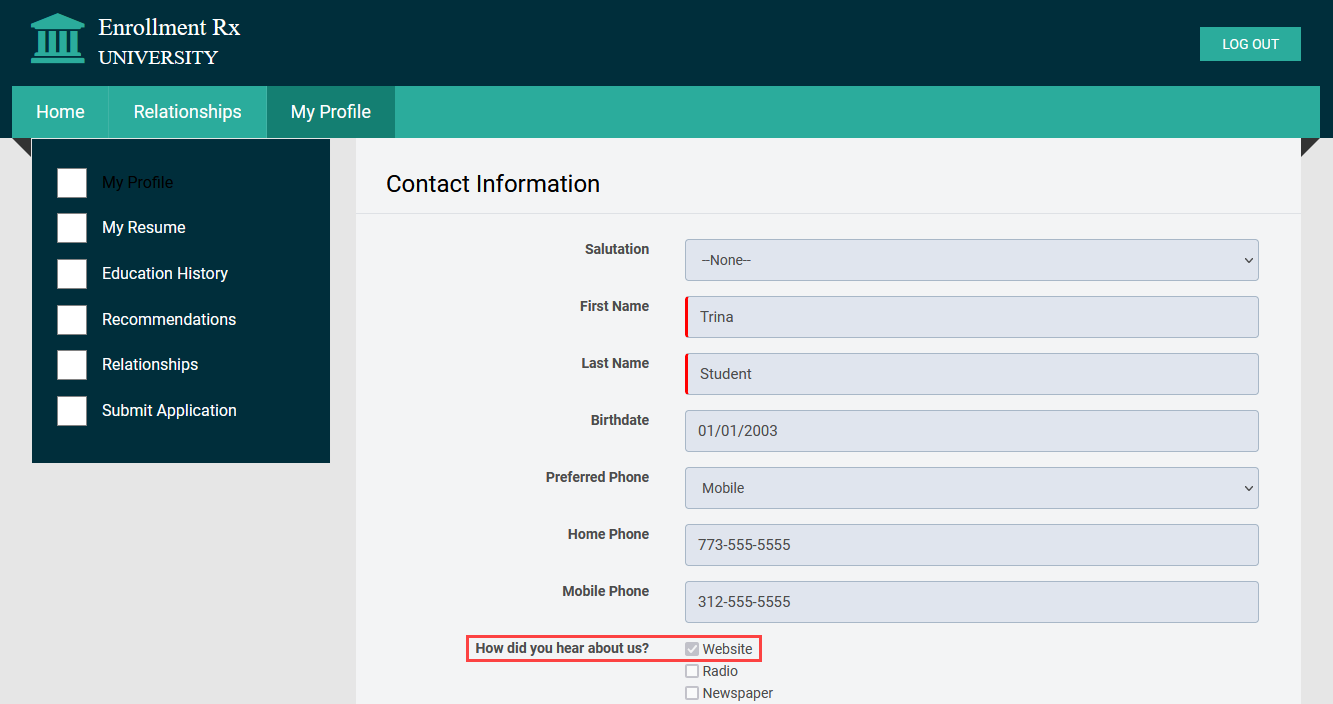Open the Salutation dropdown
This screenshot has height=704, width=1333.
click(x=971, y=260)
